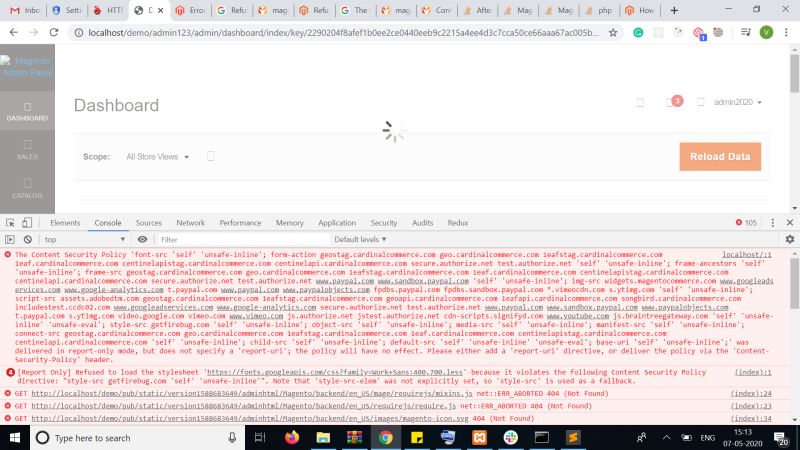Open the notifications bell with badge 3
This screenshot has width=800, height=450.
pos(673,102)
